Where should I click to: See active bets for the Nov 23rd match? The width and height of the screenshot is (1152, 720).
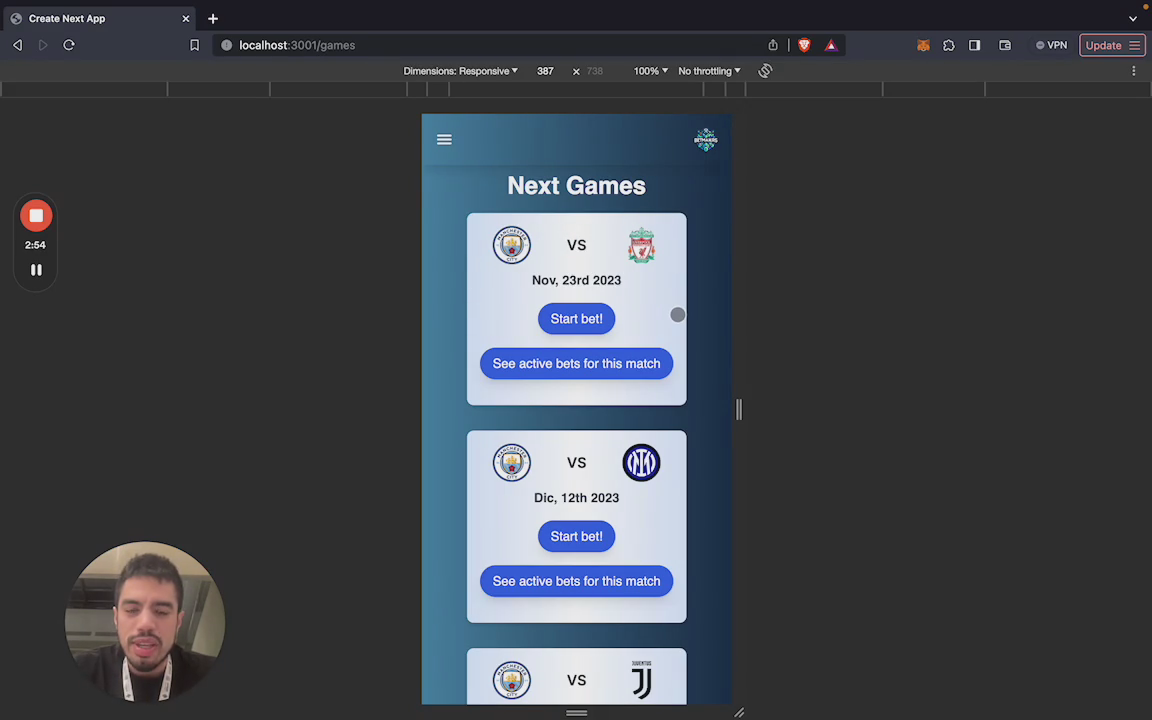[x=576, y=364]
